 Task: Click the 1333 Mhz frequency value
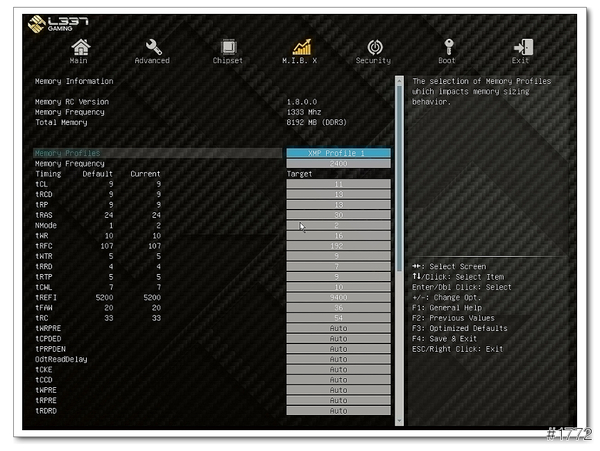304,112
